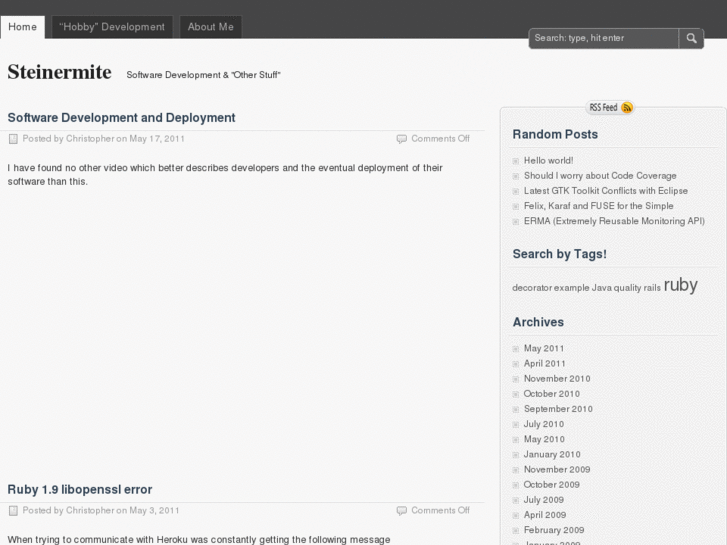The image size is (727, 545).
Task: Open the Hello world! random post
Action: (548, 161)
